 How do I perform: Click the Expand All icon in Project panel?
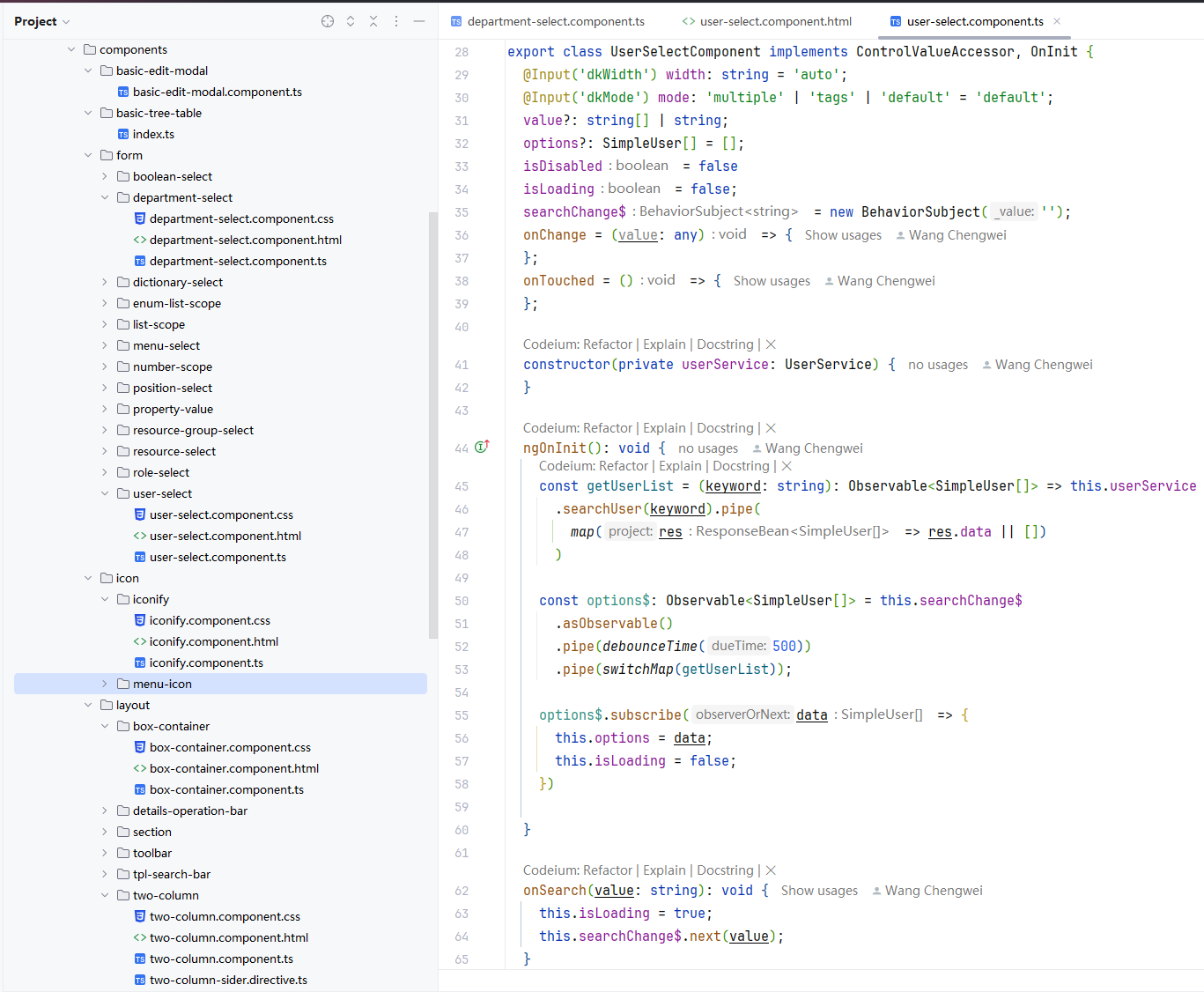click(x=351, y=21)
